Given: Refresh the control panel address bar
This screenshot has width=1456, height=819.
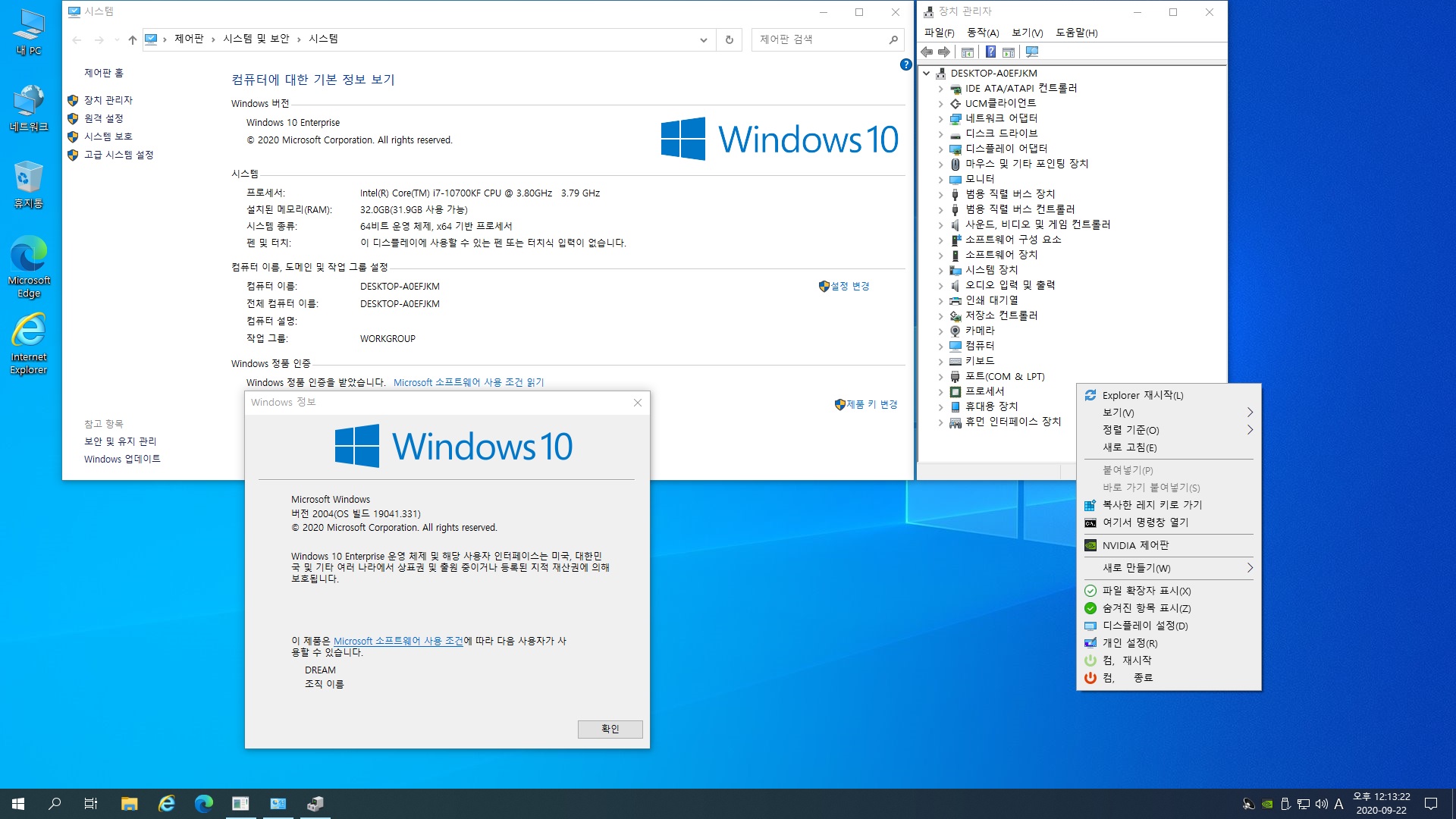Looking at the screenshot, I should click(x=730, y=39).
